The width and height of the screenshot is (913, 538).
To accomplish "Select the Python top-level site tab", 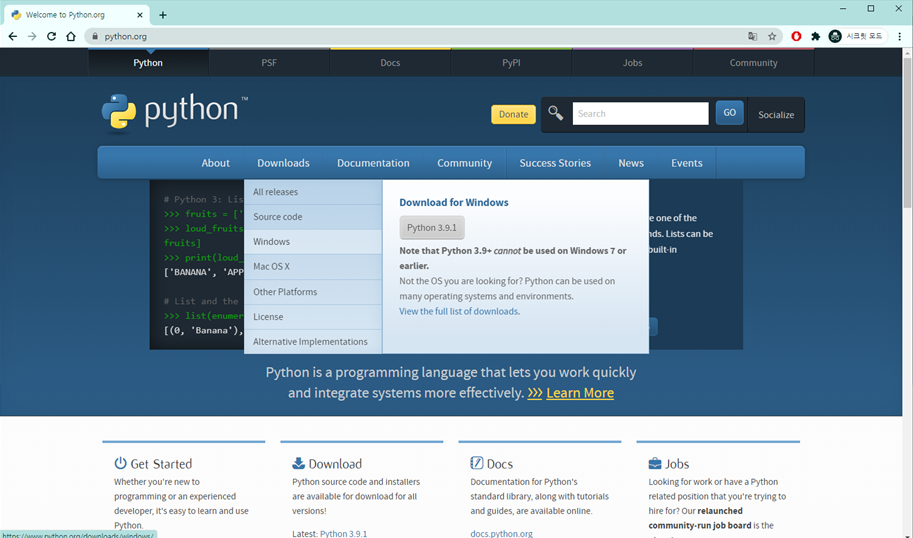I will (148, 62).
